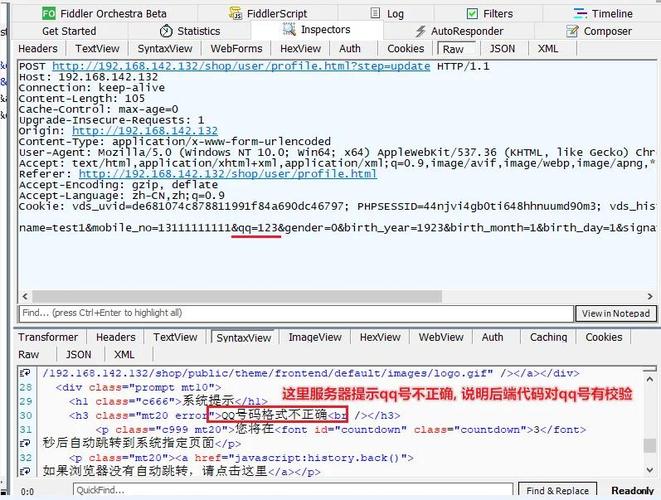Click up arrow of response vertical scrollbar
The height and width of the screenshot is (500, 661).
click(650, 379)
